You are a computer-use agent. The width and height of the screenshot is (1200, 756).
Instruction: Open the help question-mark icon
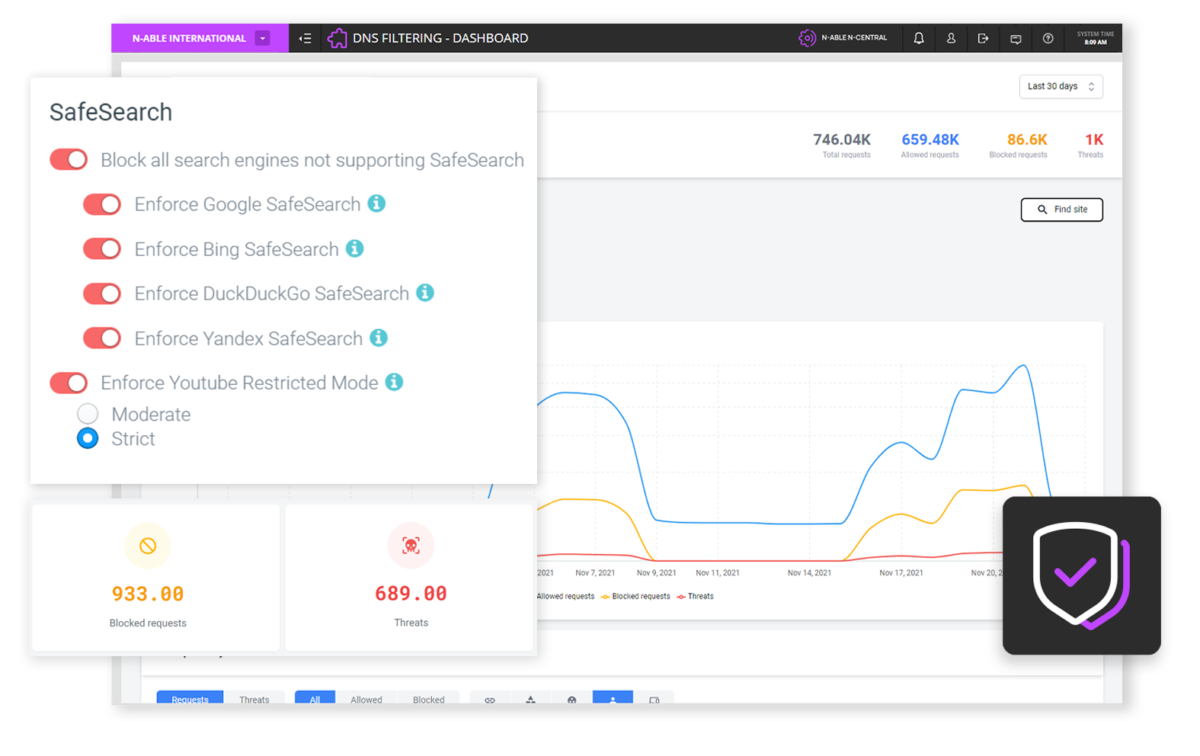(1048, 38)
